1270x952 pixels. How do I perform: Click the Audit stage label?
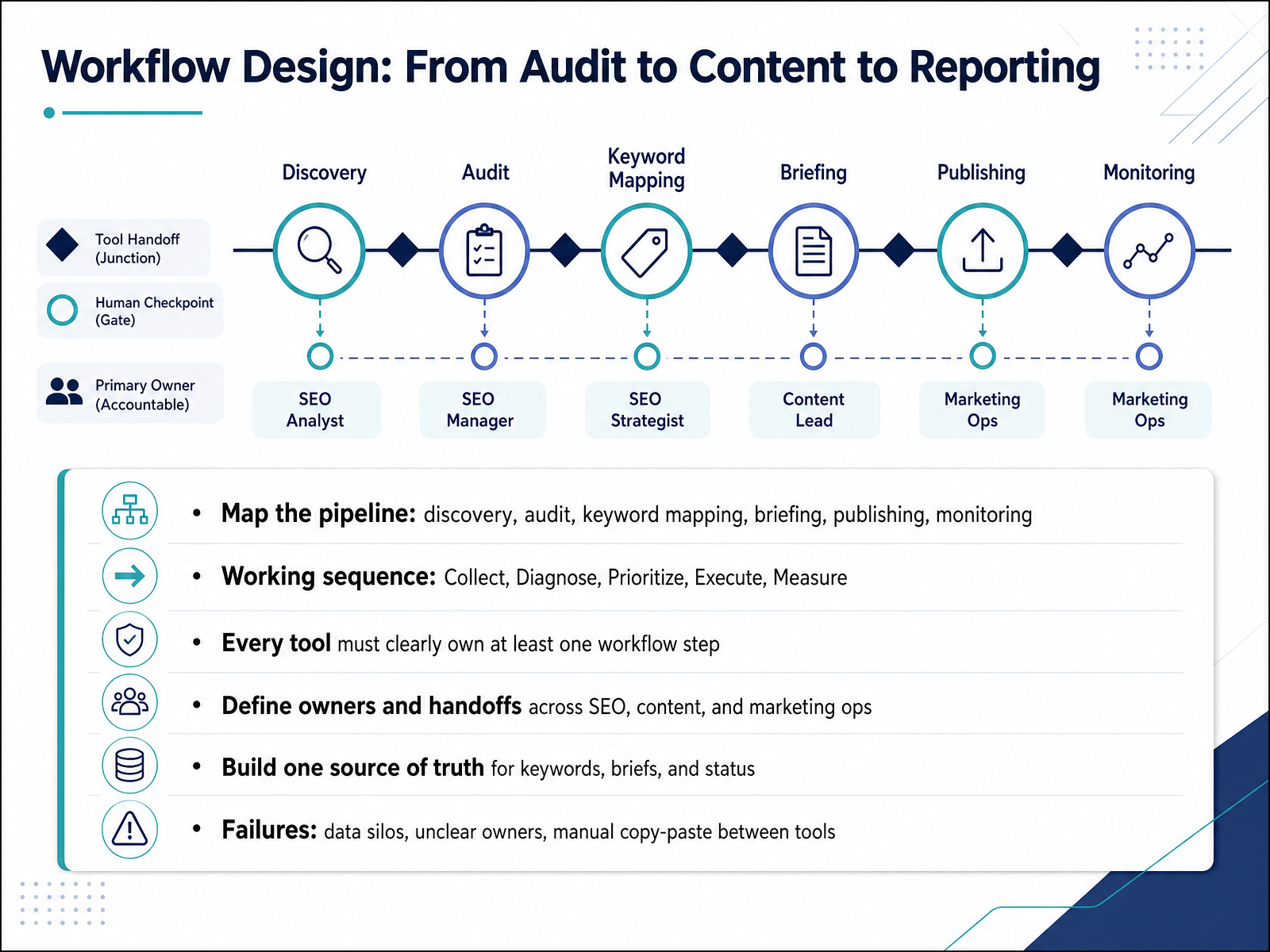click(486, 172)
